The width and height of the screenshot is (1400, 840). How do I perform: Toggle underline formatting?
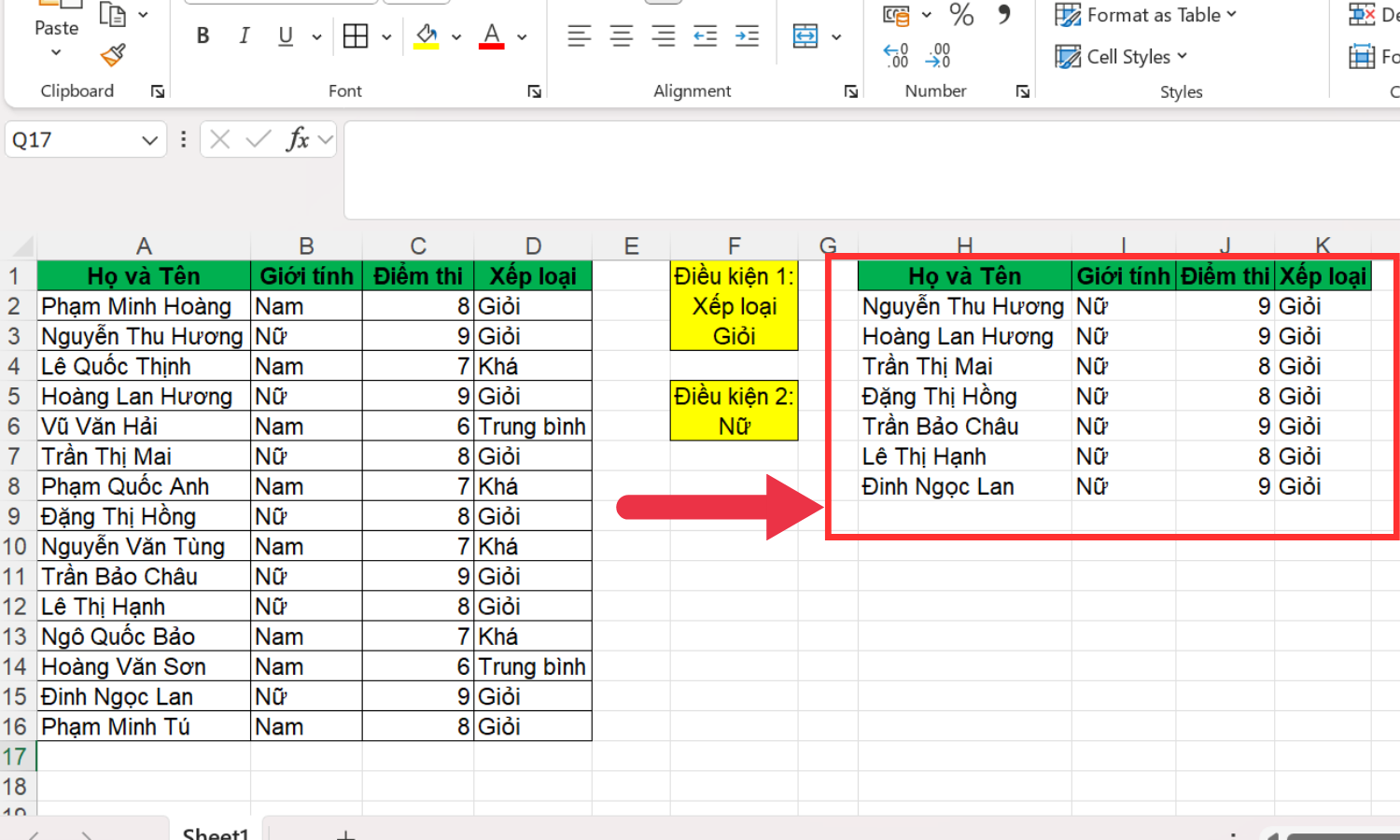pos(286,36)
